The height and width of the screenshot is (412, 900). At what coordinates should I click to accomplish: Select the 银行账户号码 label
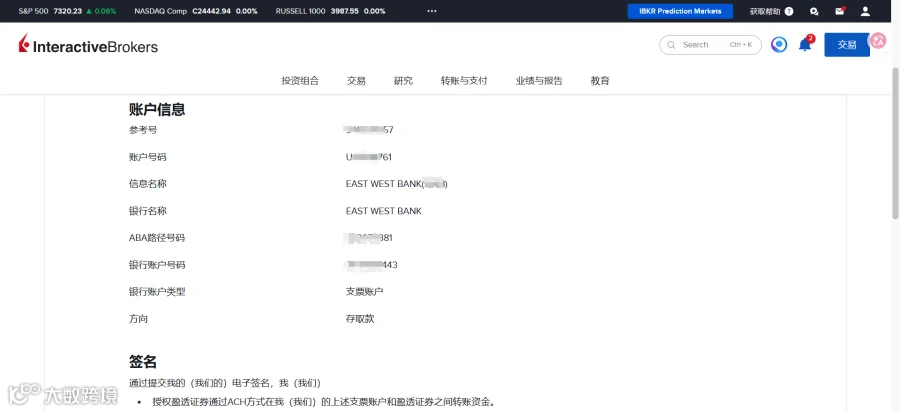157,265
